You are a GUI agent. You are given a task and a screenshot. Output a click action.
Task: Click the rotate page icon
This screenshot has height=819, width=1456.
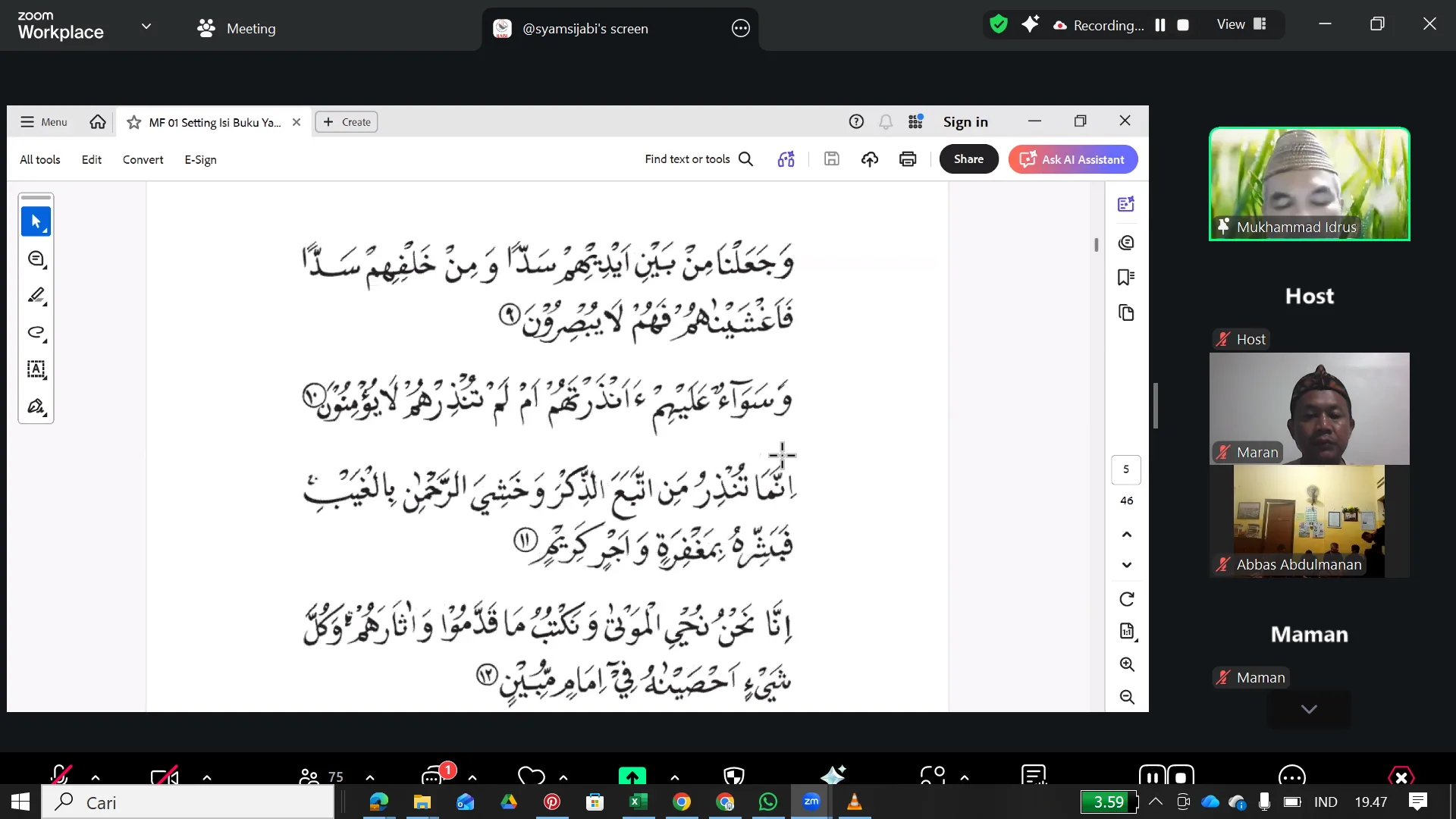pyautogui.click(x=1127, y=599)
